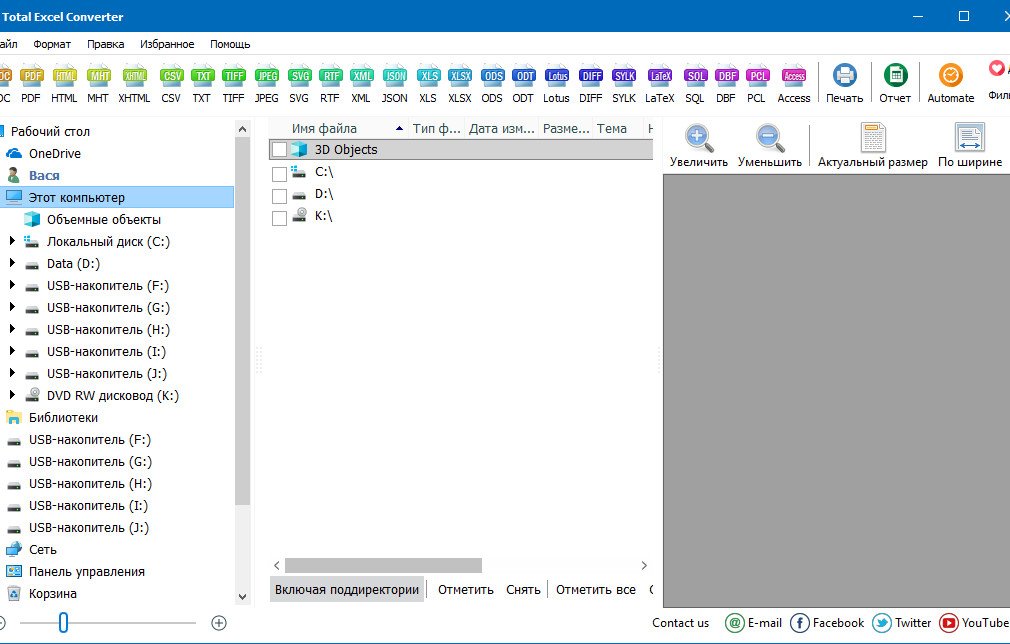
Task: Pick the SVG output icon
Action: (x=300, y=84)
